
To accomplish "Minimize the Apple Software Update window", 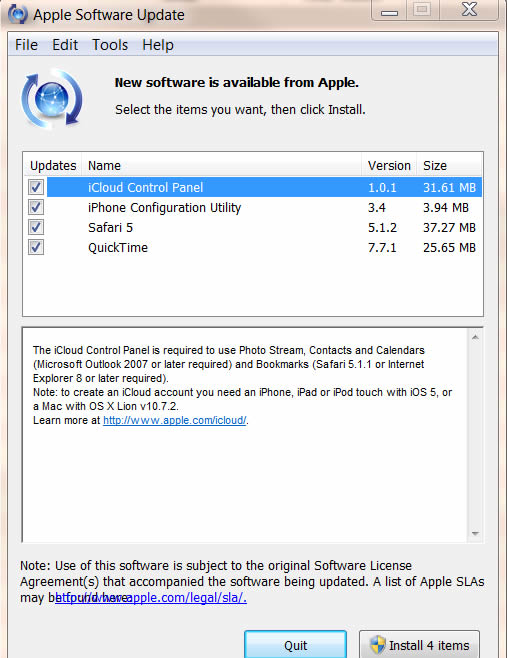I will [389, 11].
